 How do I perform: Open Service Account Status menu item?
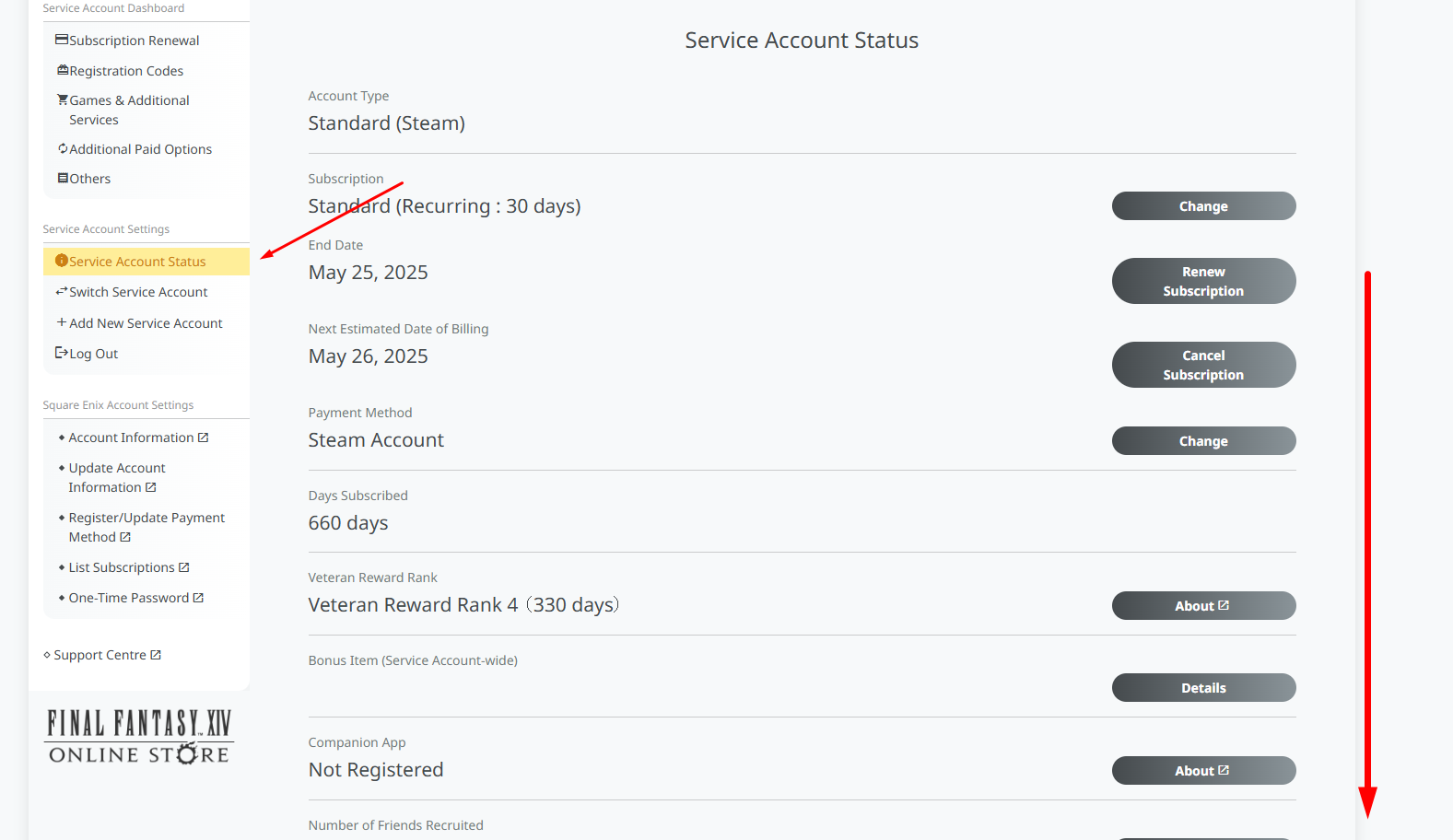[x=137, y=262]
